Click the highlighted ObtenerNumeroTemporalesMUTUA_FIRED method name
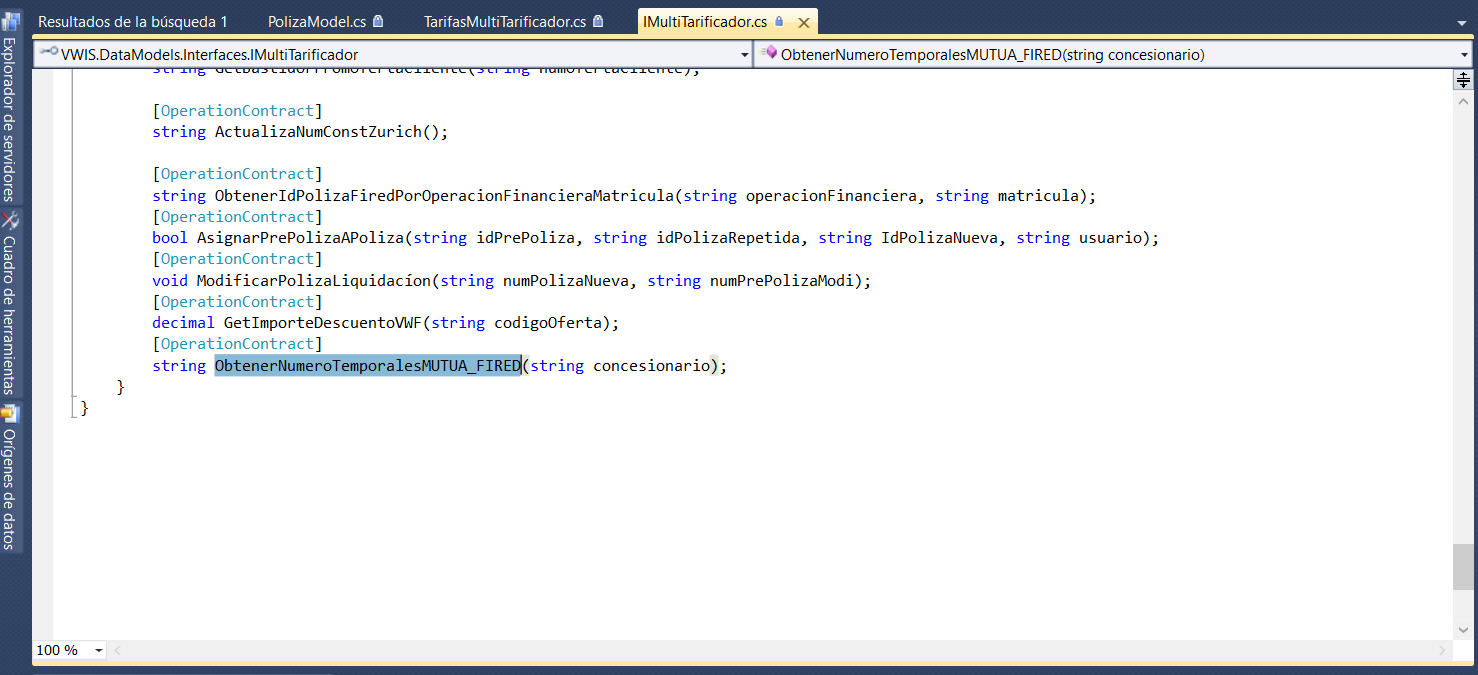The image size is (1478, 675). 368,366
